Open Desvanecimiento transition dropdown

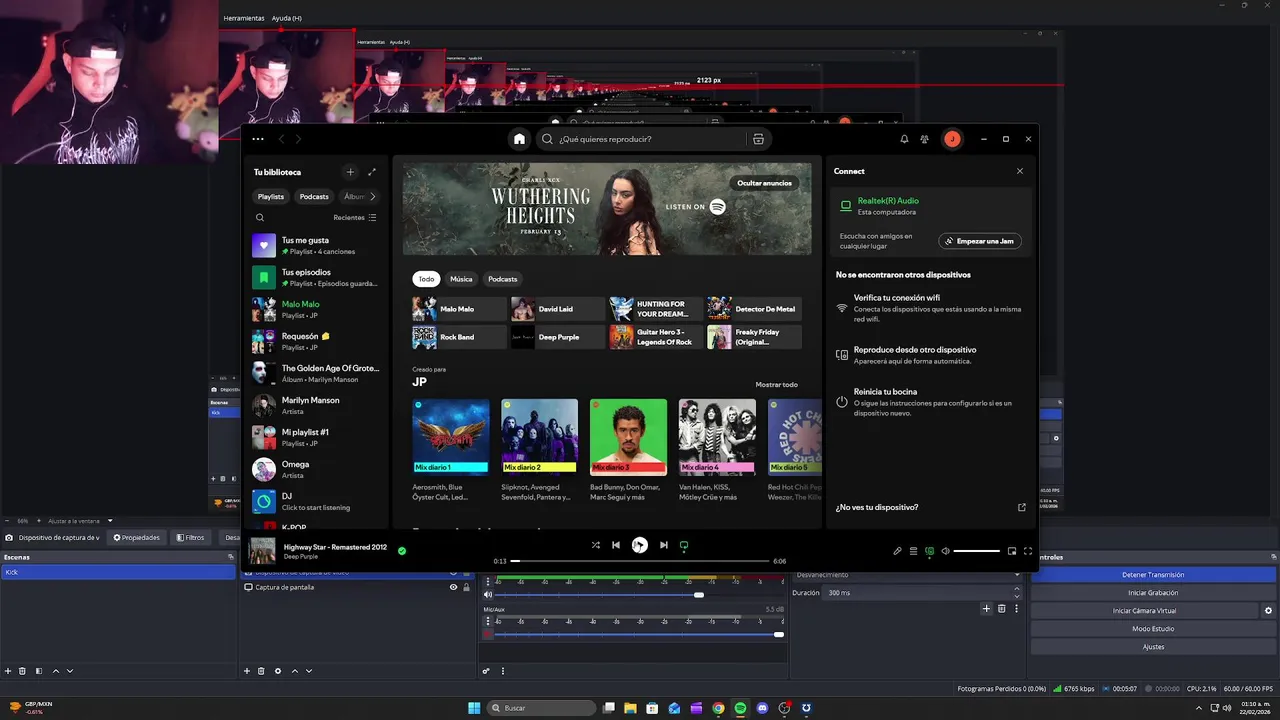coord(907,575)
